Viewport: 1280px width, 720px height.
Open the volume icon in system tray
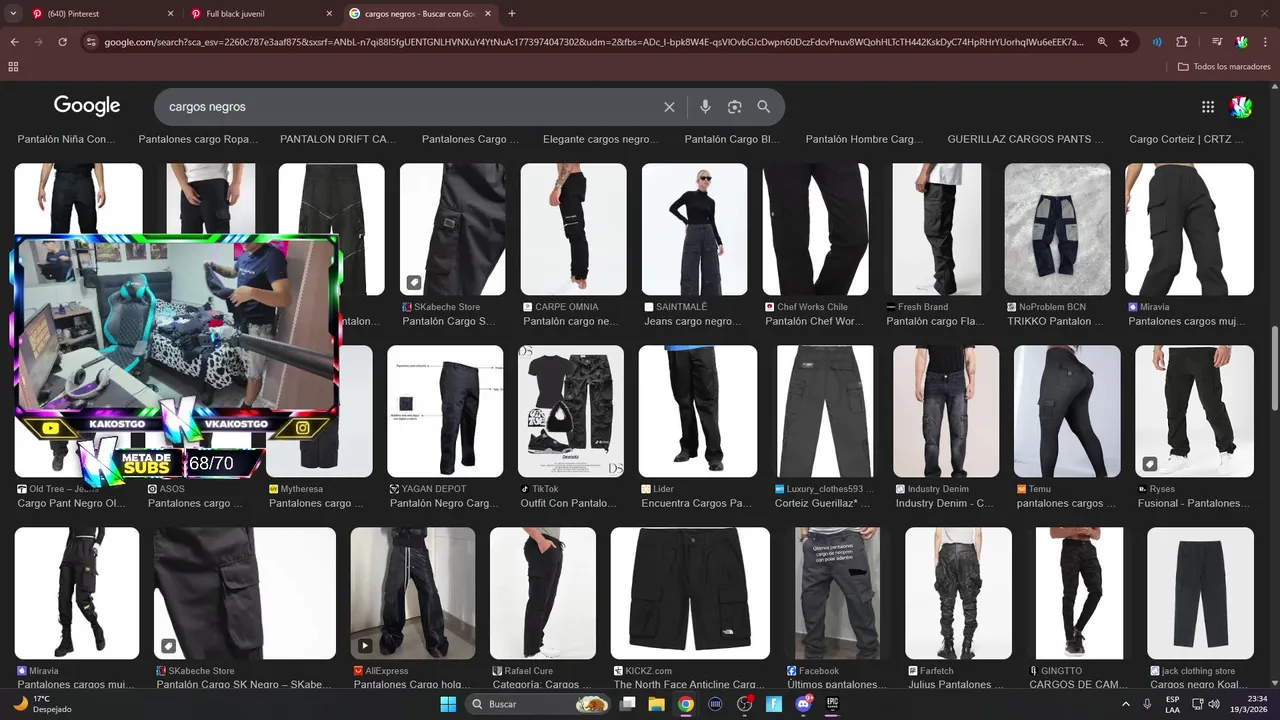coord(1213,704)
